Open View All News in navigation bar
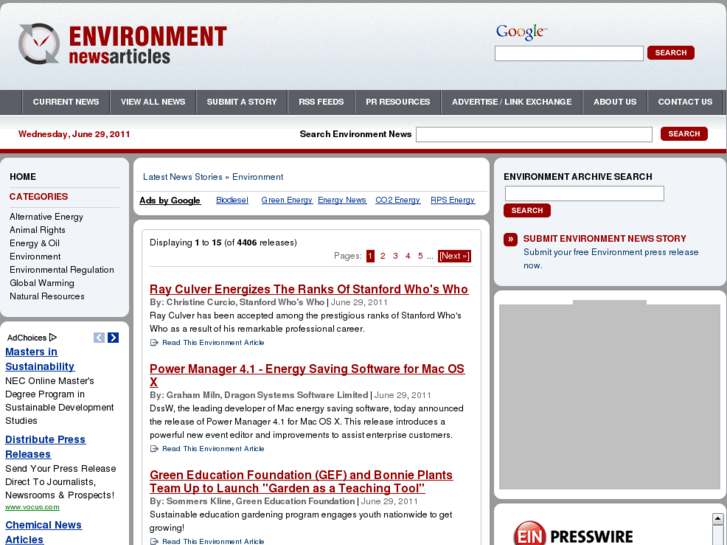The height and width of the screenshot is (545, 727). click(153, 102)
